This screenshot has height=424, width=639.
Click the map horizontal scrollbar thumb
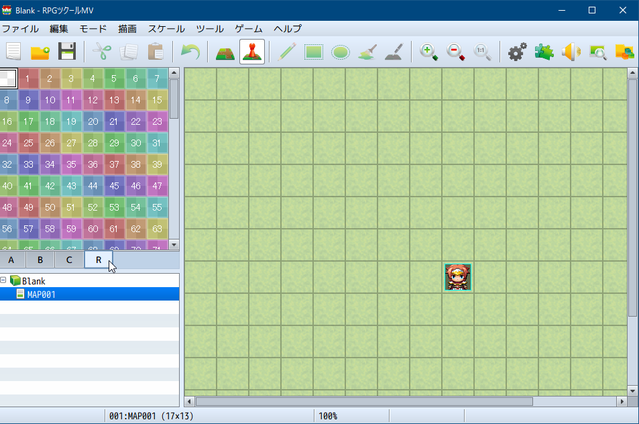tap(364, 402)
